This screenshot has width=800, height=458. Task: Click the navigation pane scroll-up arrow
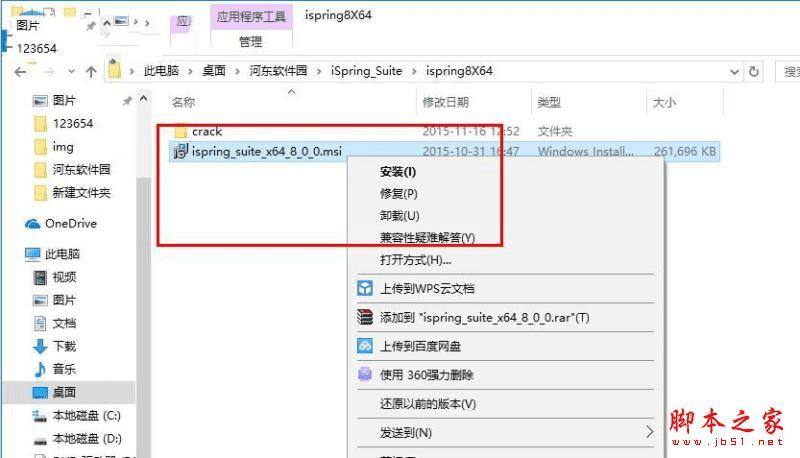click(144, 98)
